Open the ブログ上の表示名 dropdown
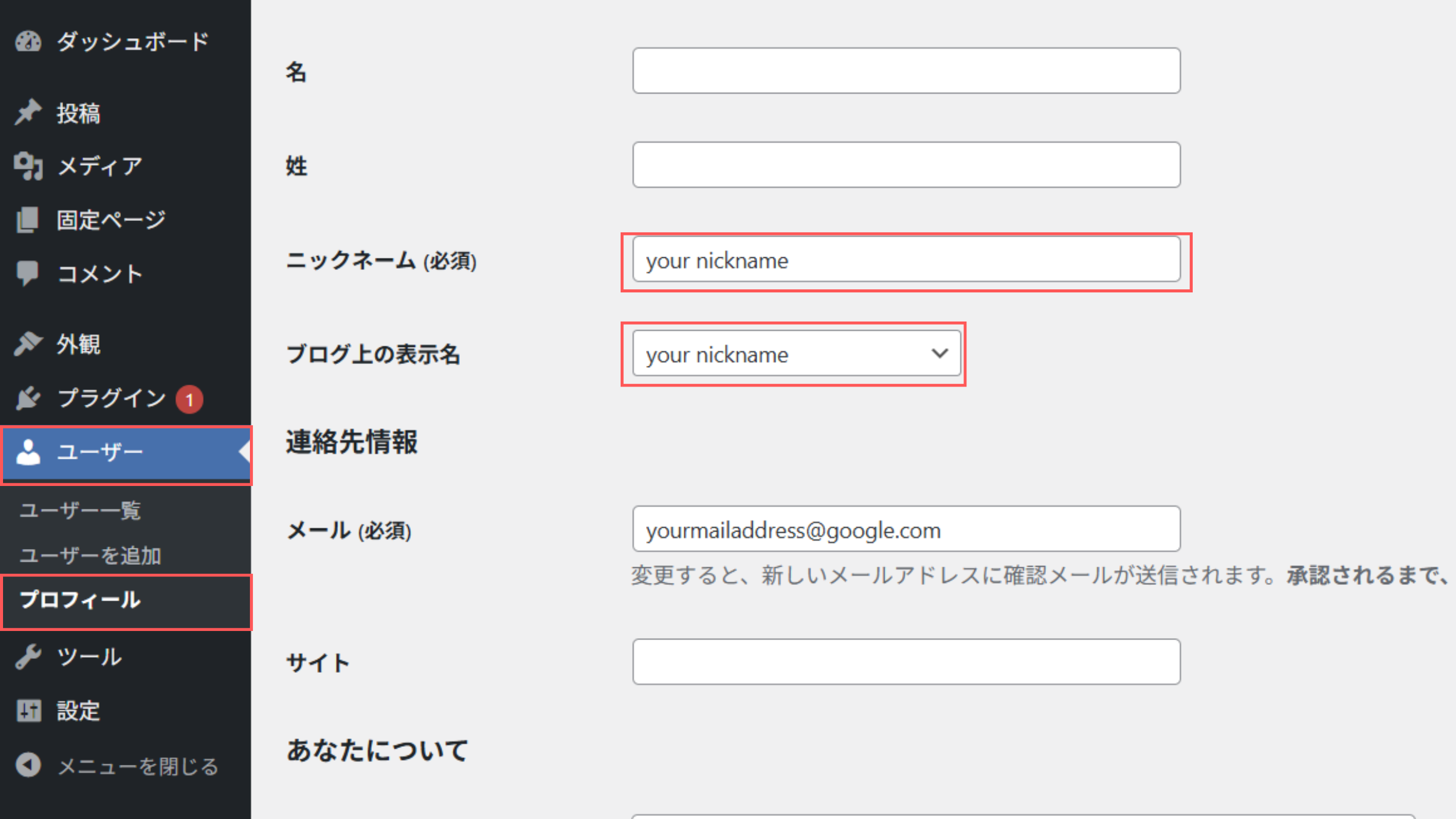 tap(796, 354)
